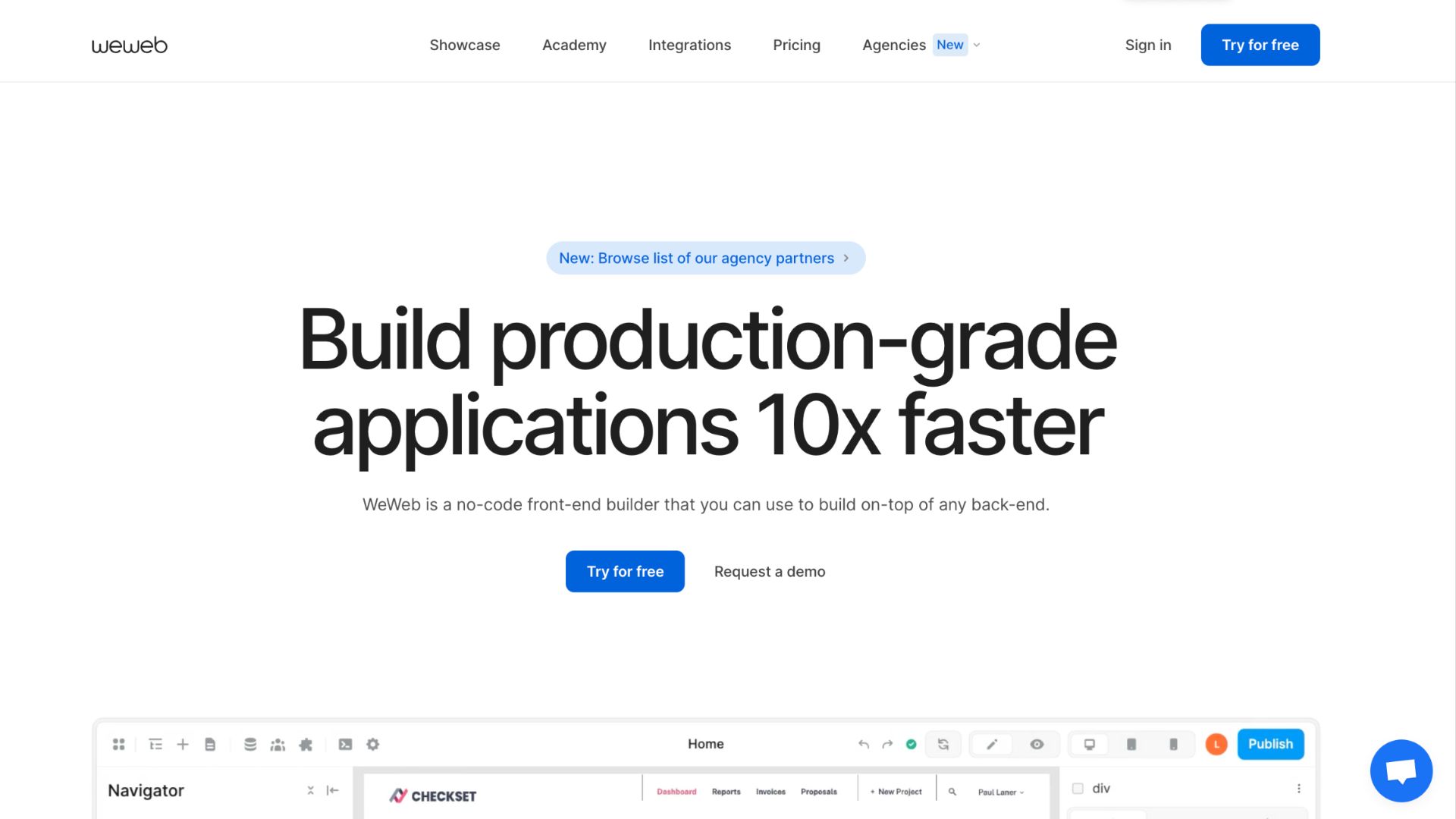Click Try for free in header
This screenshot has width=1456, height=819.
coord(1260,45)
